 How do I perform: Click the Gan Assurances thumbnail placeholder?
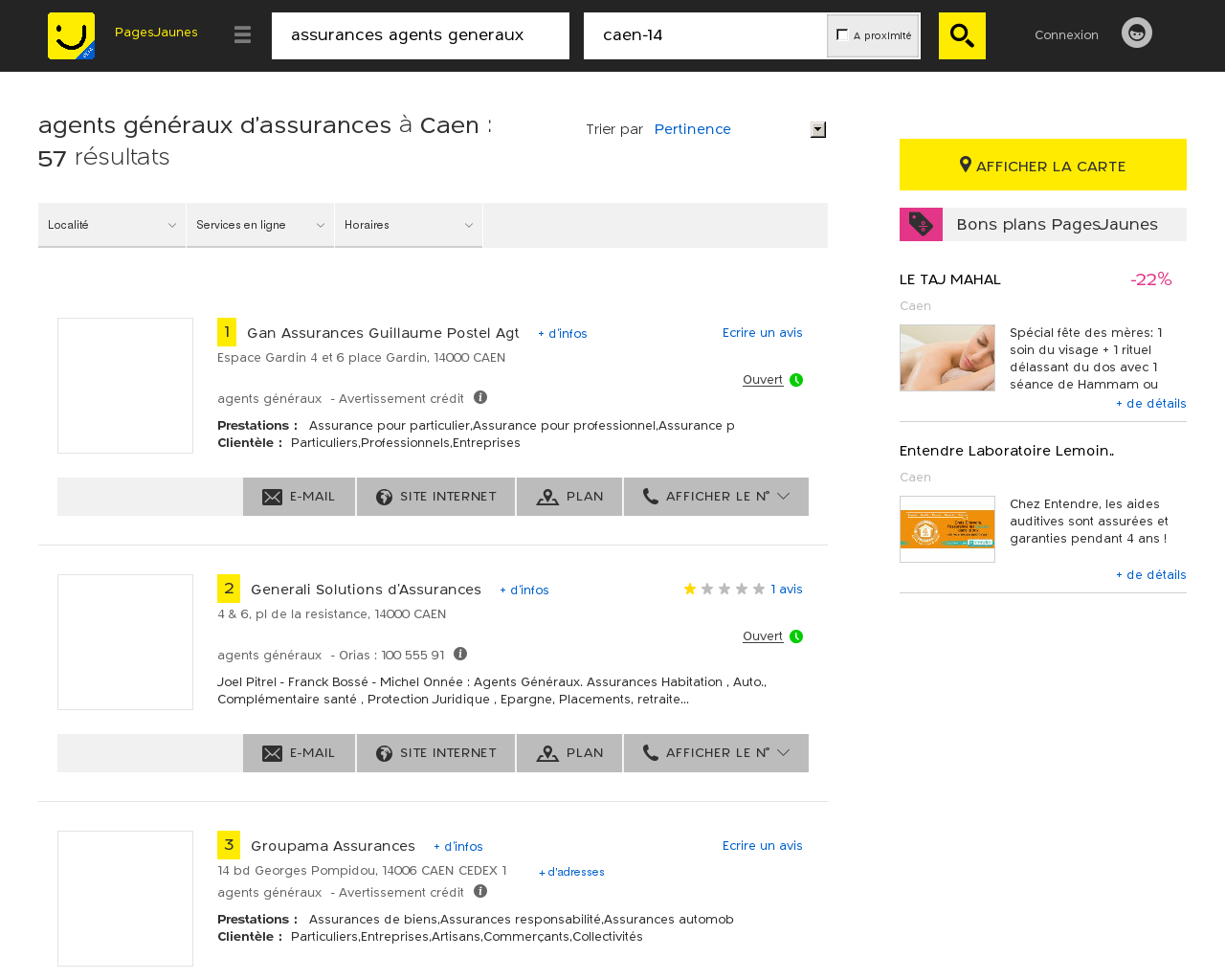click(125, 386)
